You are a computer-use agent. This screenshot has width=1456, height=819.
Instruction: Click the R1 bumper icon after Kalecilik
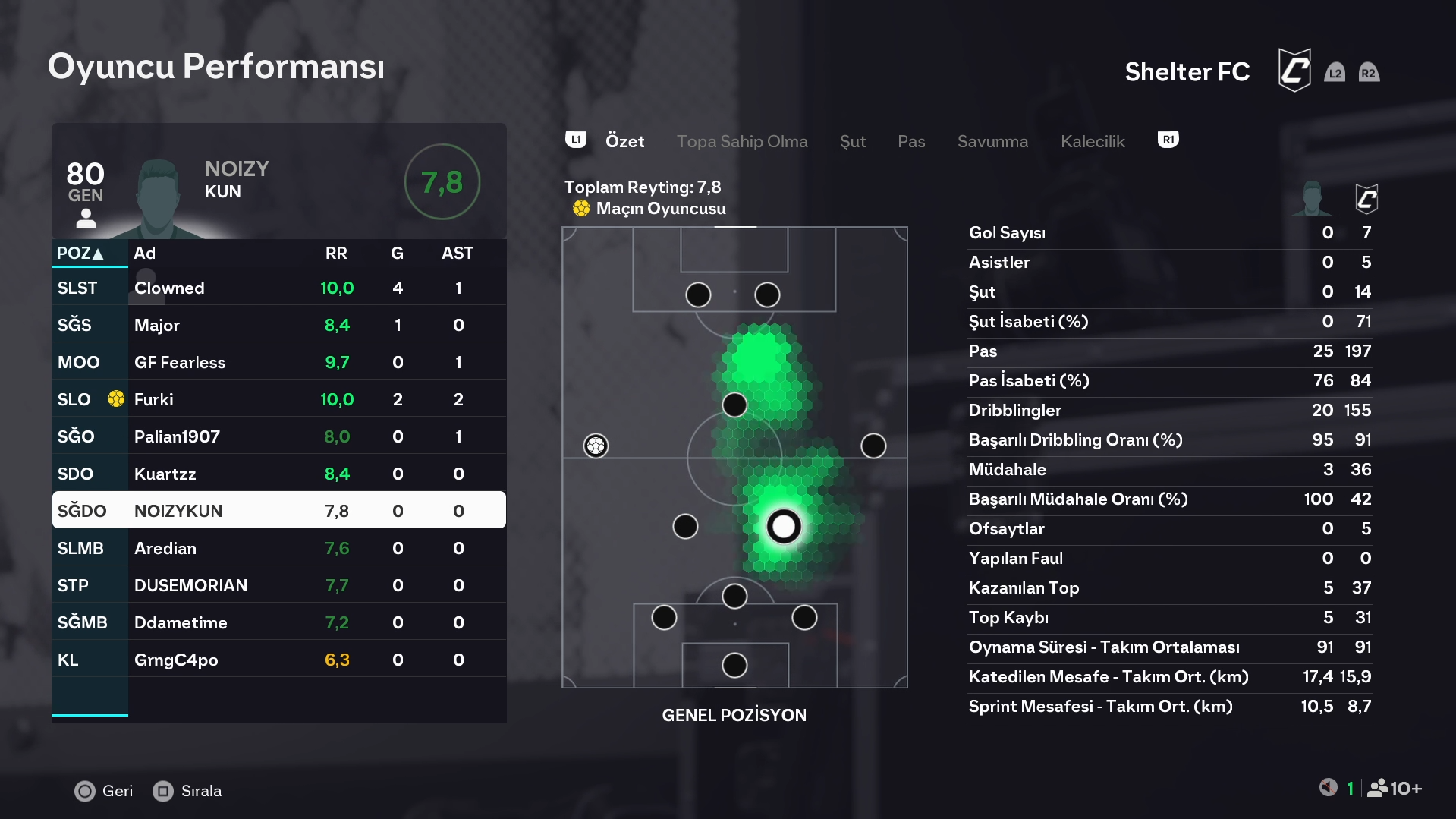(1168, 140)
